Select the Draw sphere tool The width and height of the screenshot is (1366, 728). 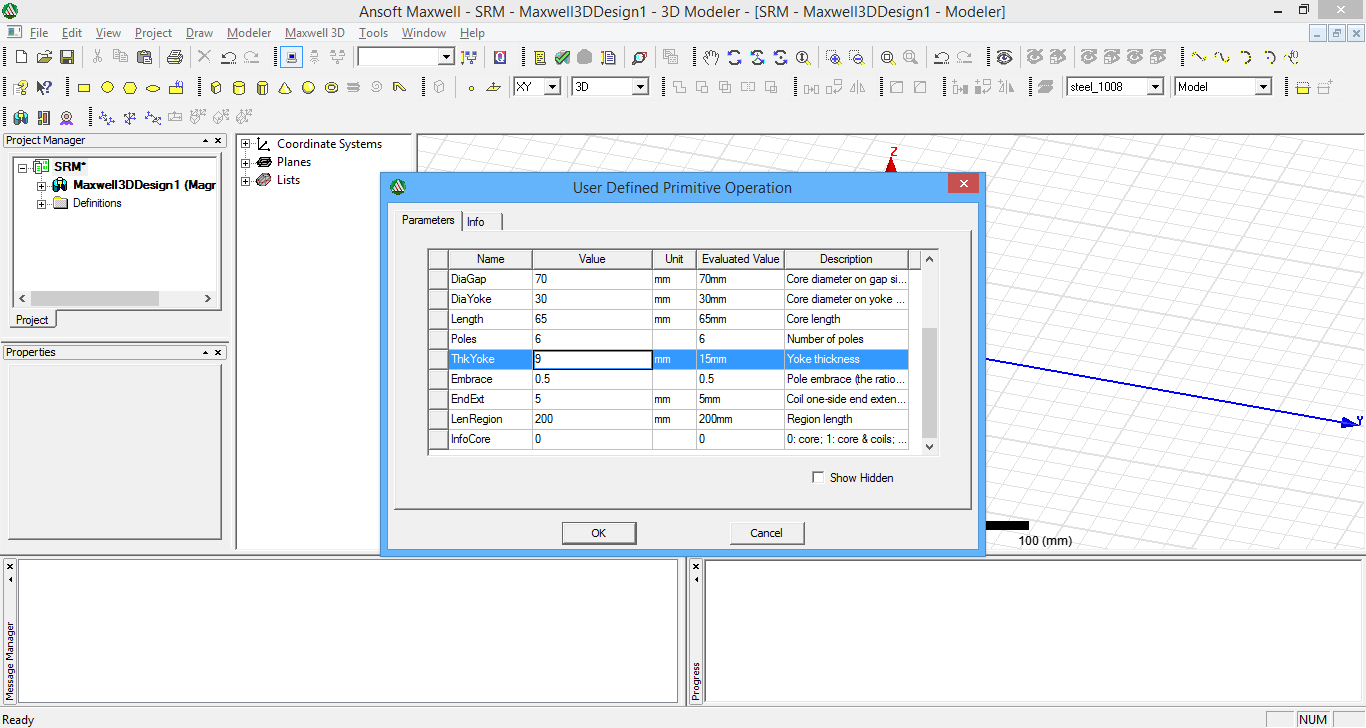(x=308, y=87)
